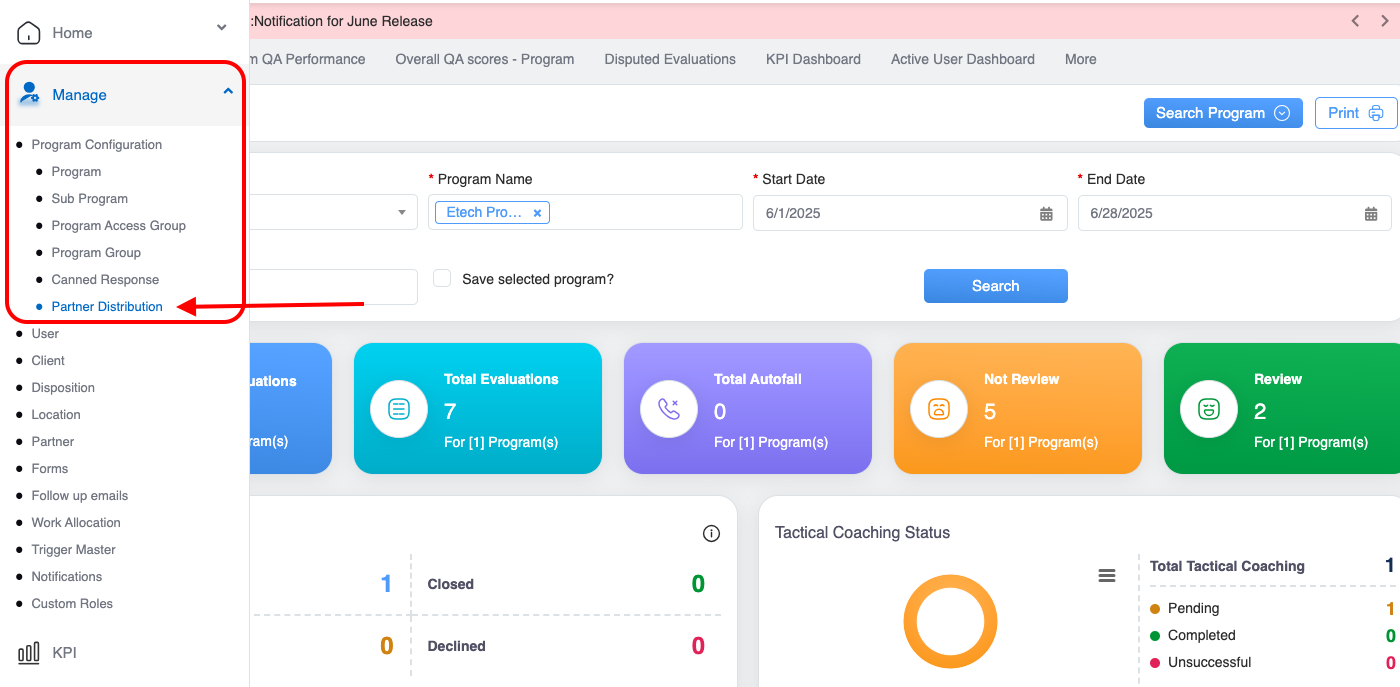The height and width of the screenshot is (687, 1400).
Task: Remove the Etech Pro program tag
Action: click(x=537, y=213)
